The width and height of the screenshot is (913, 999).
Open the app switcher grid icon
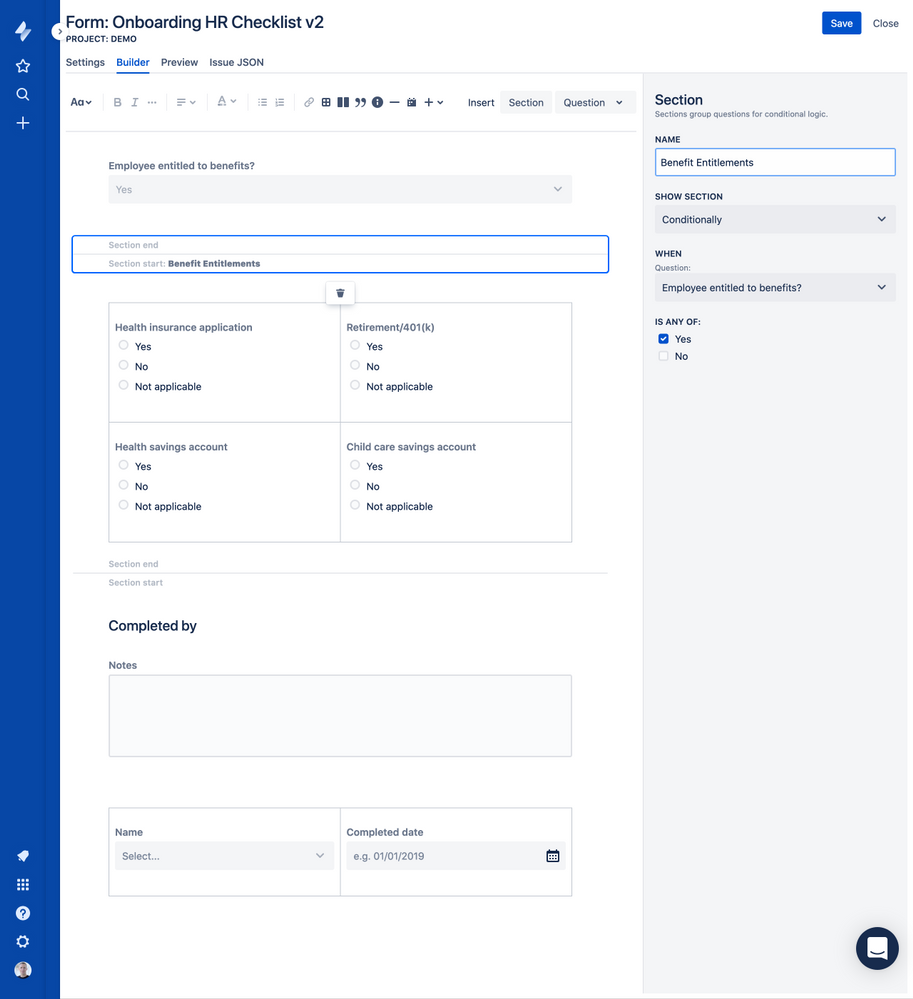pyautogui.click(x=23, y=884)
